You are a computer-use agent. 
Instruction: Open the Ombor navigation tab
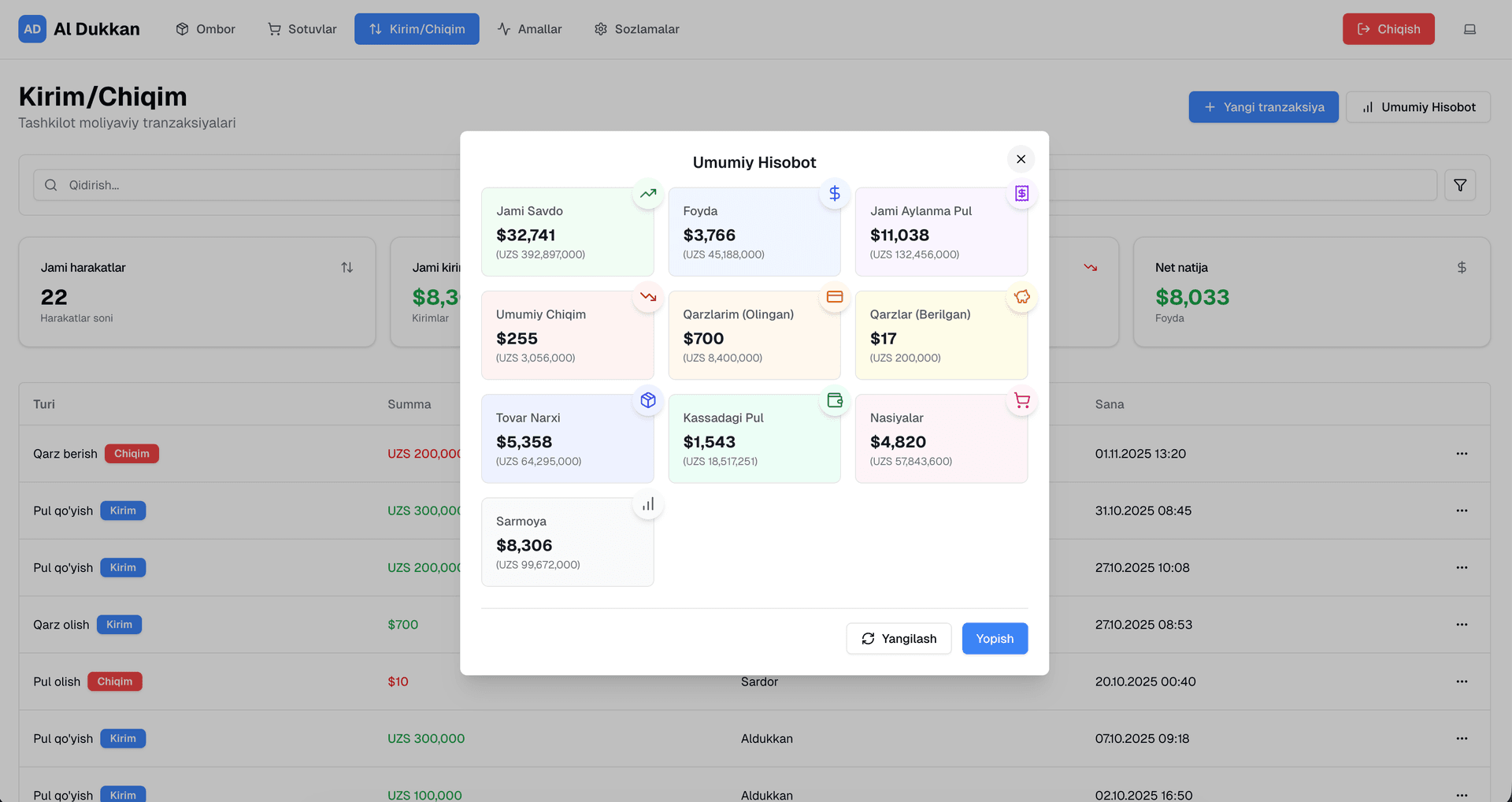tap(206, 29)
